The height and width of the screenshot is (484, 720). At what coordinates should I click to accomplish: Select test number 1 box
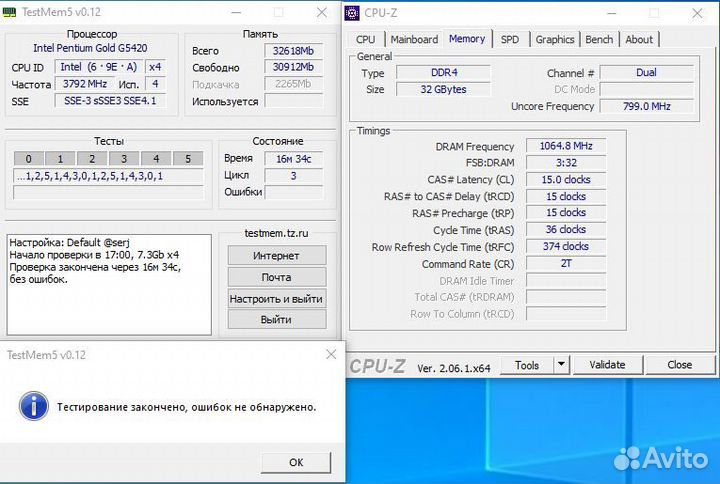pyautogui.click(x=60, y=159)
